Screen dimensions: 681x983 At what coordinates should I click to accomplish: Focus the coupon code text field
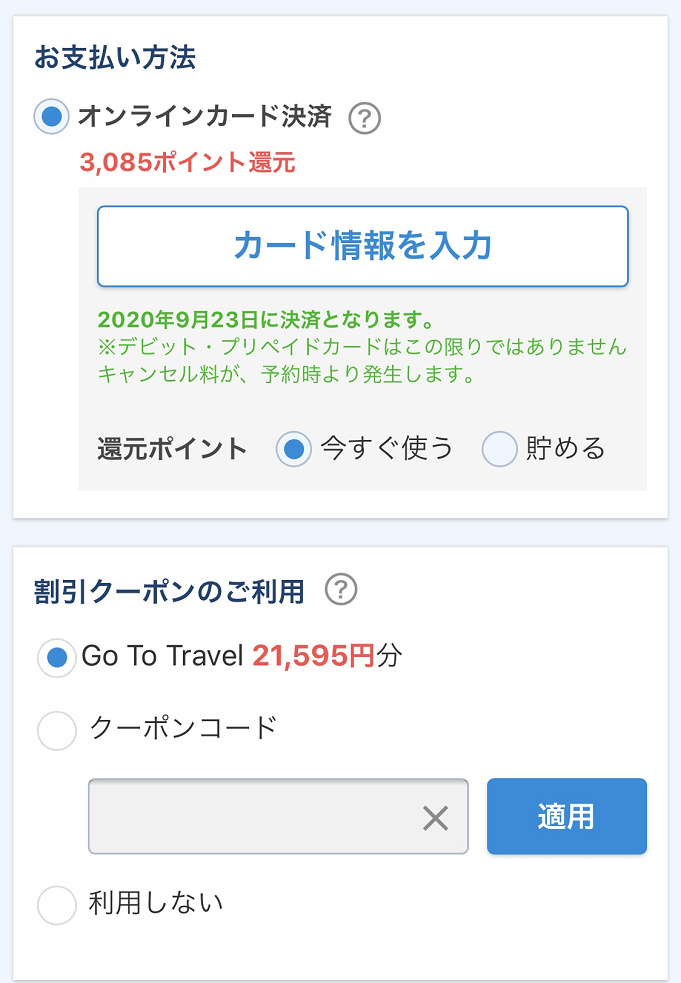coord(278,816)
